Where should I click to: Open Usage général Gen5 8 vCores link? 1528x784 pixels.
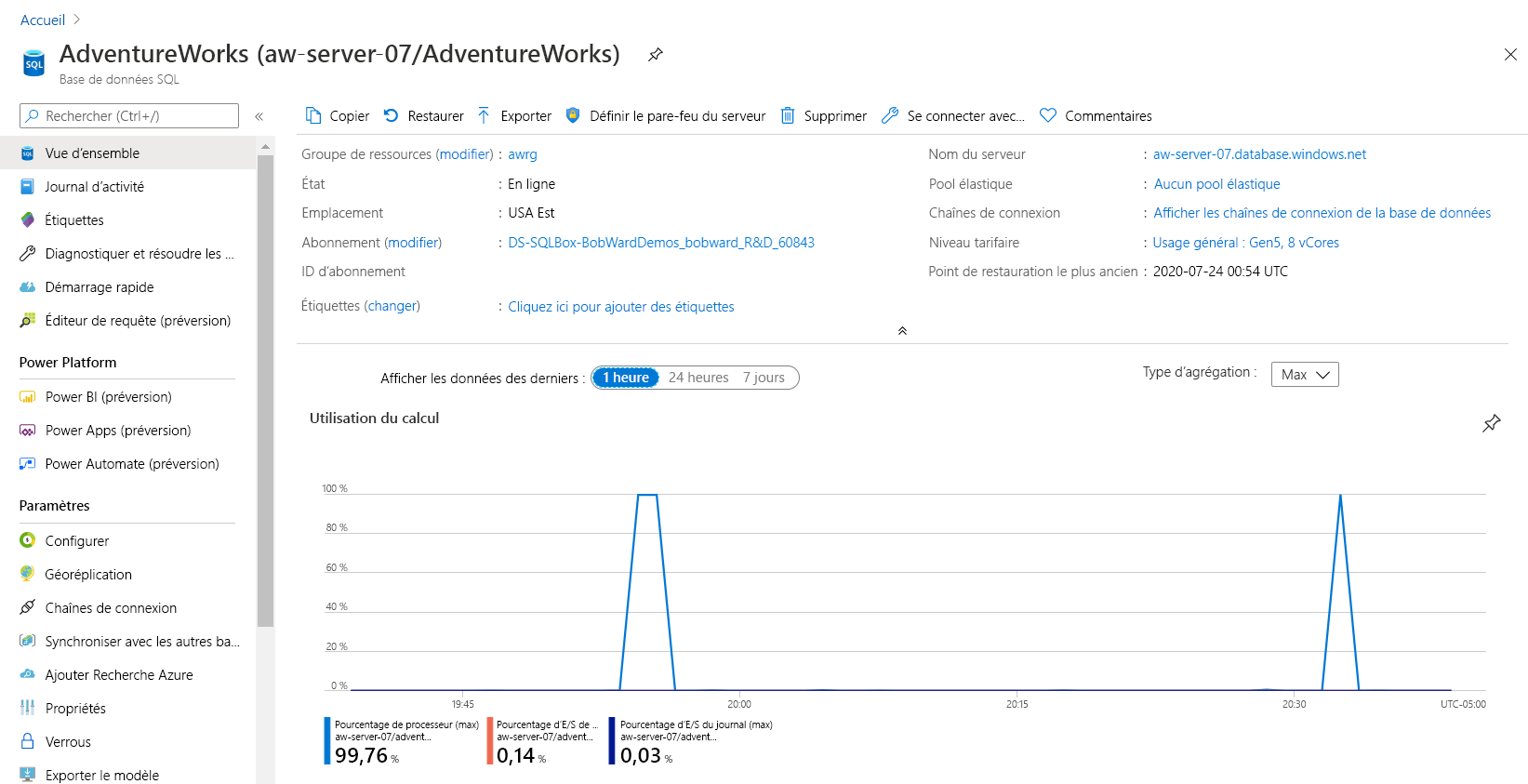point(1246,243)
